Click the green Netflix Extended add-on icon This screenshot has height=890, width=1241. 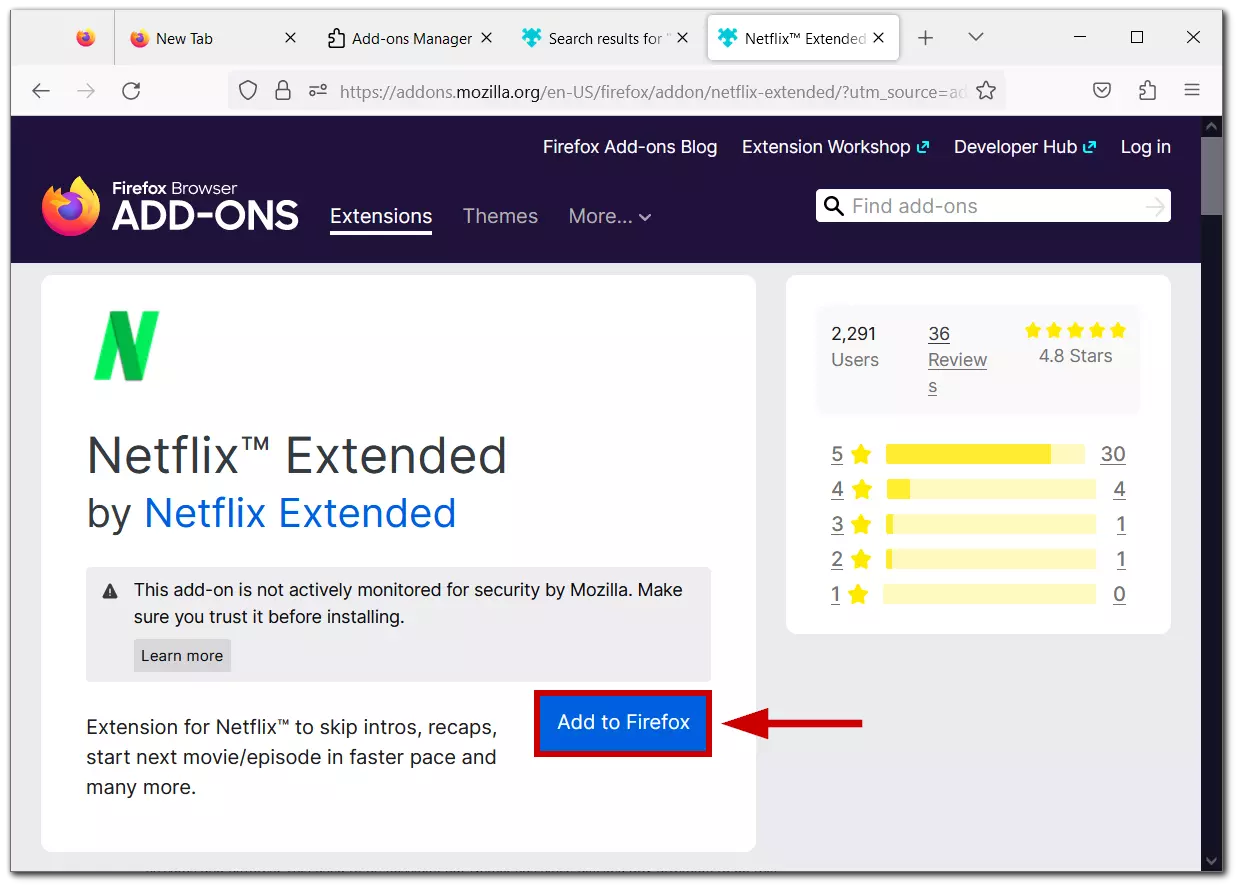127,346
